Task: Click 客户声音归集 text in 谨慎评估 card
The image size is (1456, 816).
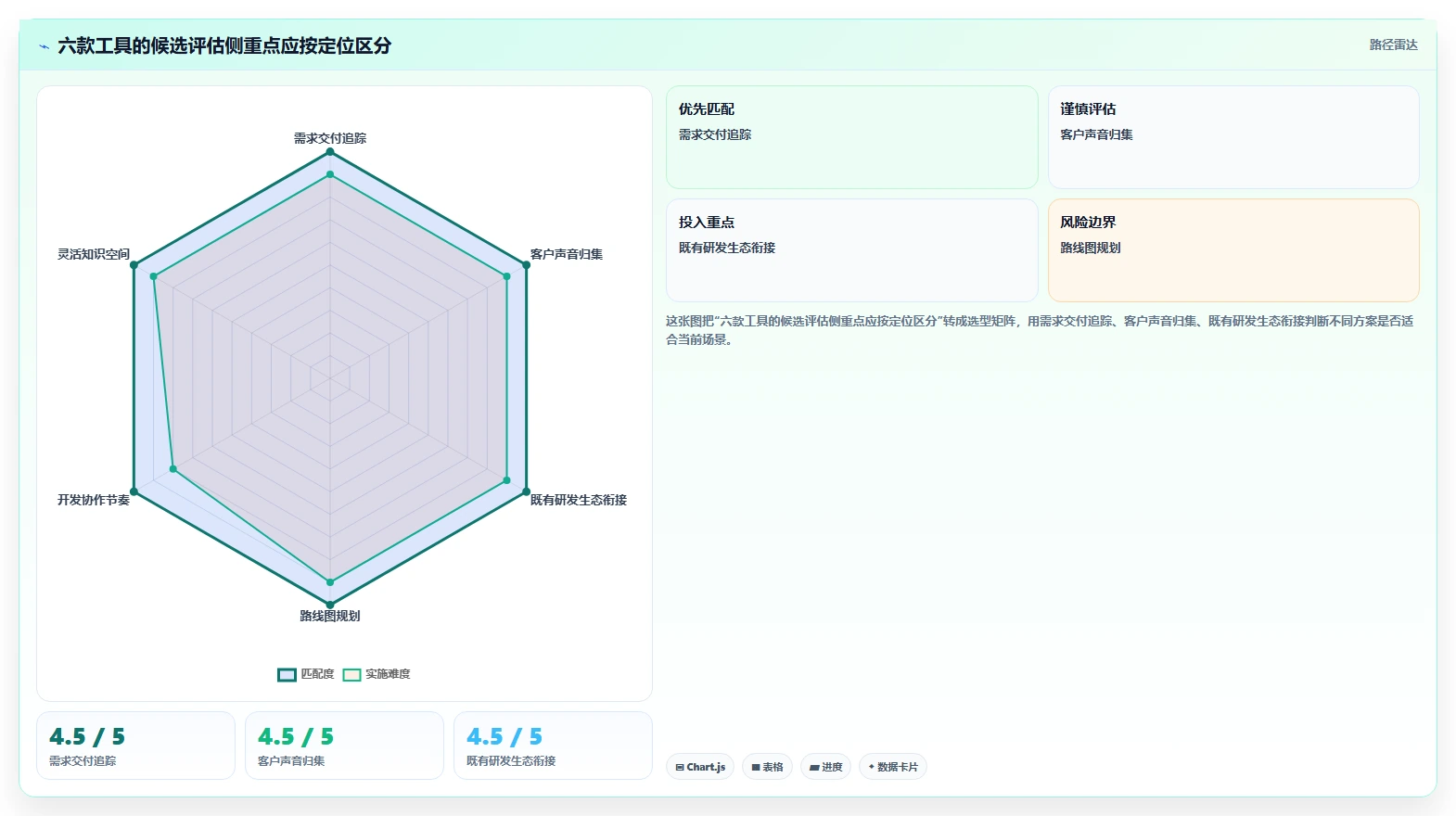Action: pos(1097,134)
